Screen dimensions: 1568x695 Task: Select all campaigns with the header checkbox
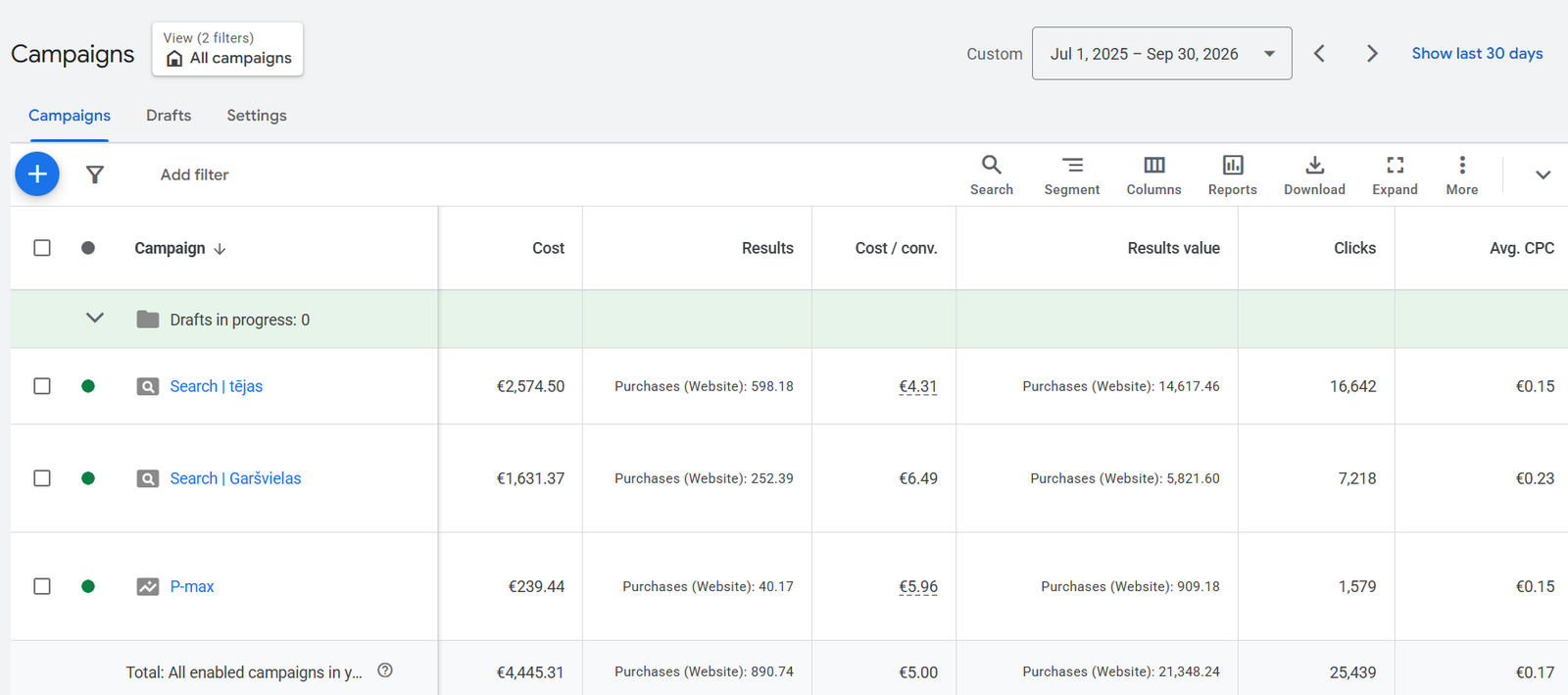coord(42,248)
